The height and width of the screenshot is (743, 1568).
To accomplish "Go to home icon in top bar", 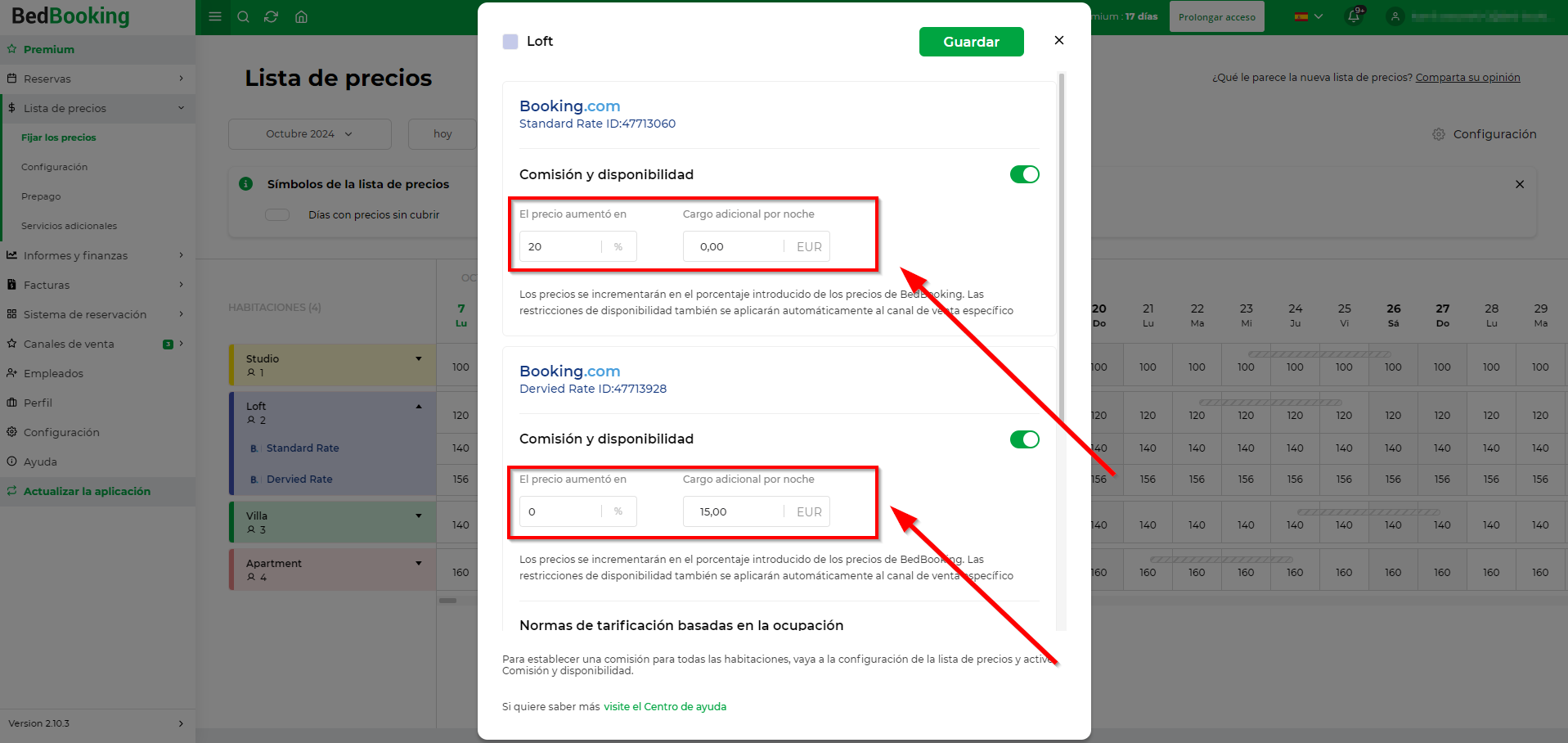I will [301, 16].
